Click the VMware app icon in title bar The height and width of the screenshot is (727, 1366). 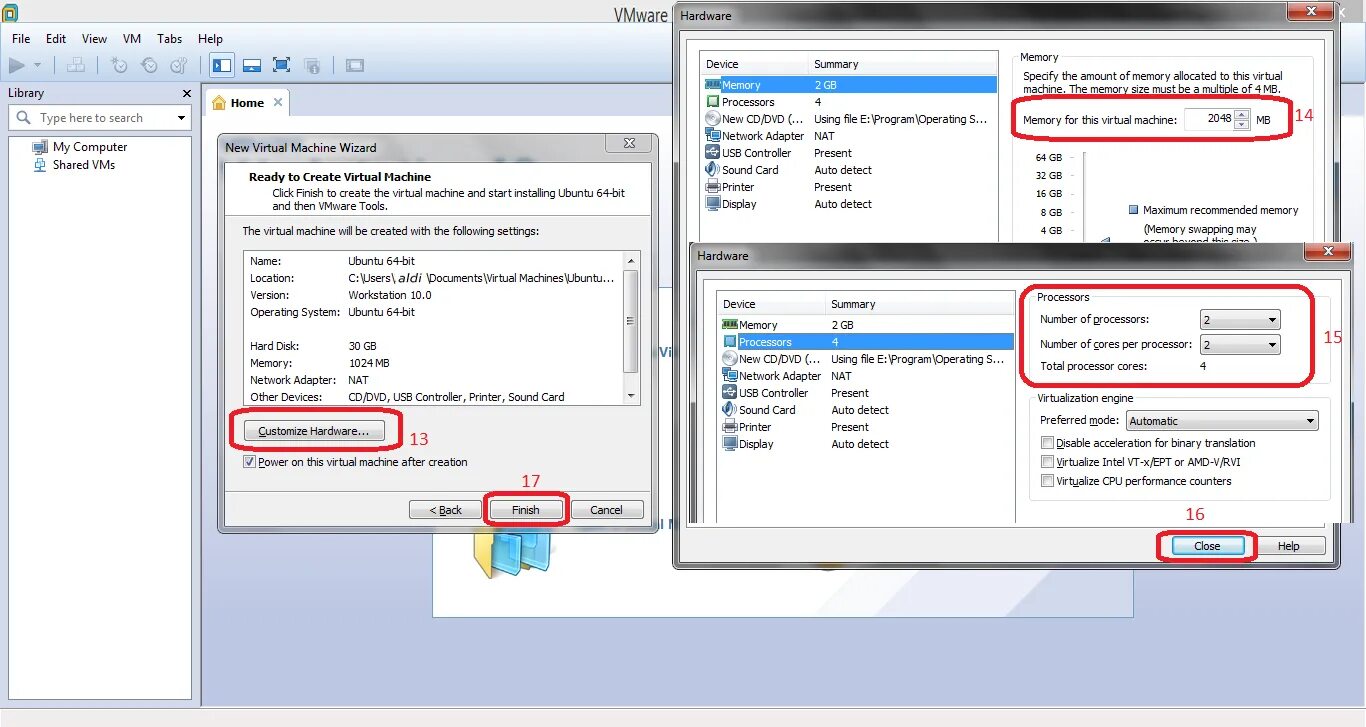pos(10,12)
